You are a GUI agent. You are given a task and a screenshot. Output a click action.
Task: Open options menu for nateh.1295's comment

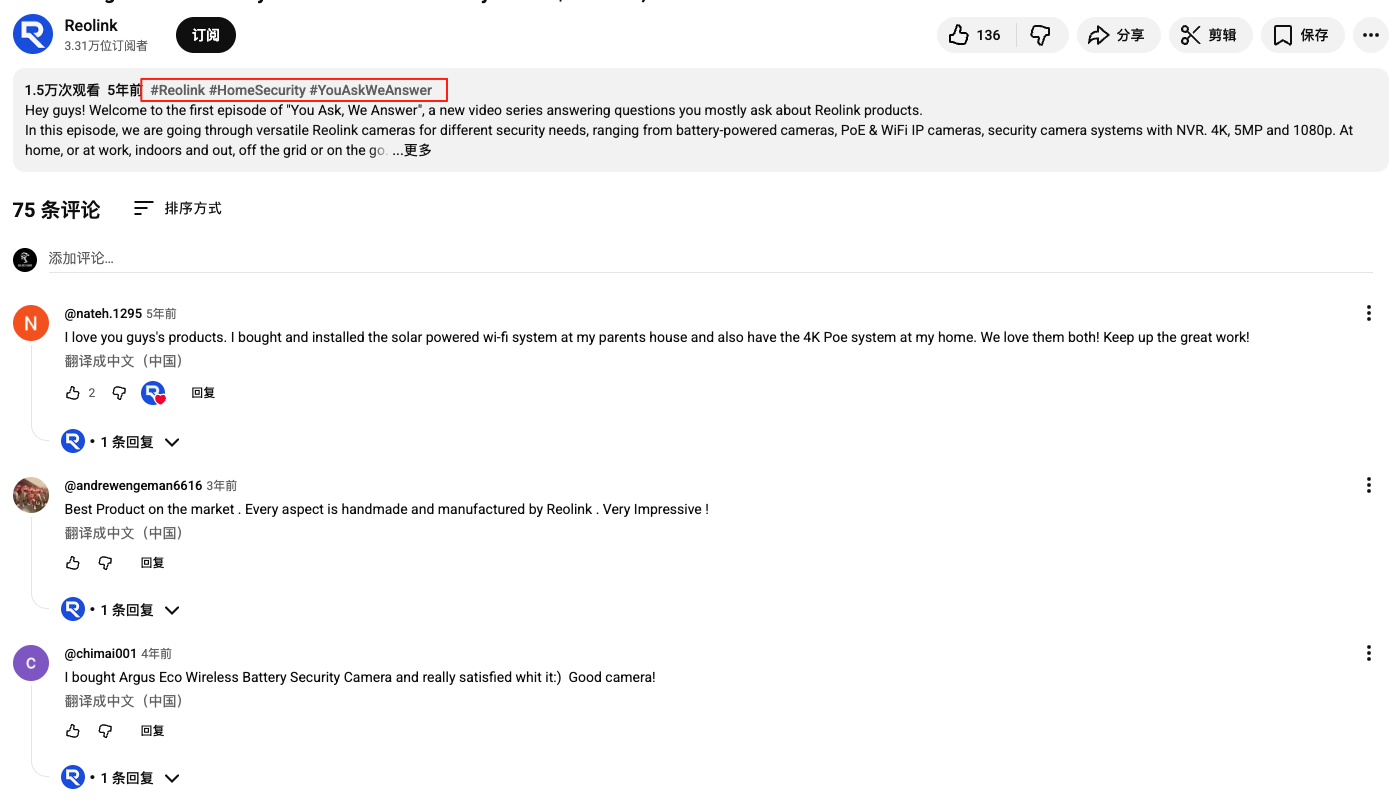click(1369, 313)
